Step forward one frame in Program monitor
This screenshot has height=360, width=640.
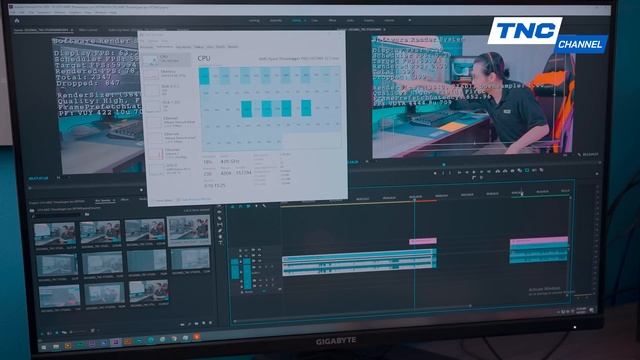(x=481, y=171)
